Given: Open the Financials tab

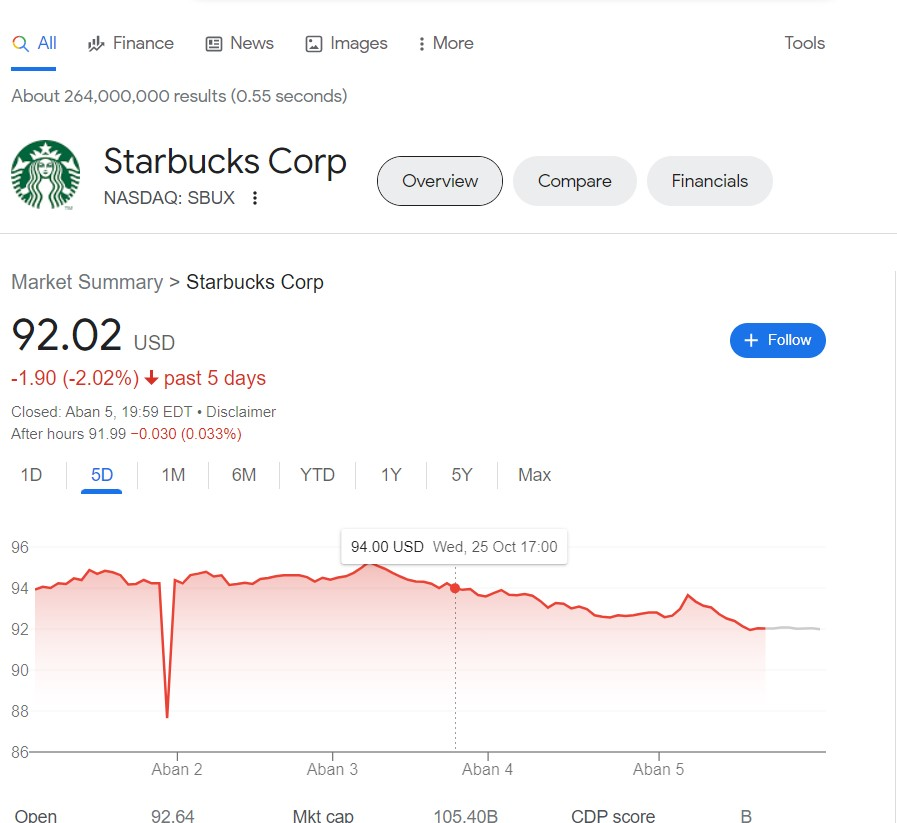Looking at the screenshot, I should pyautogui.click(x=709, y=181).
